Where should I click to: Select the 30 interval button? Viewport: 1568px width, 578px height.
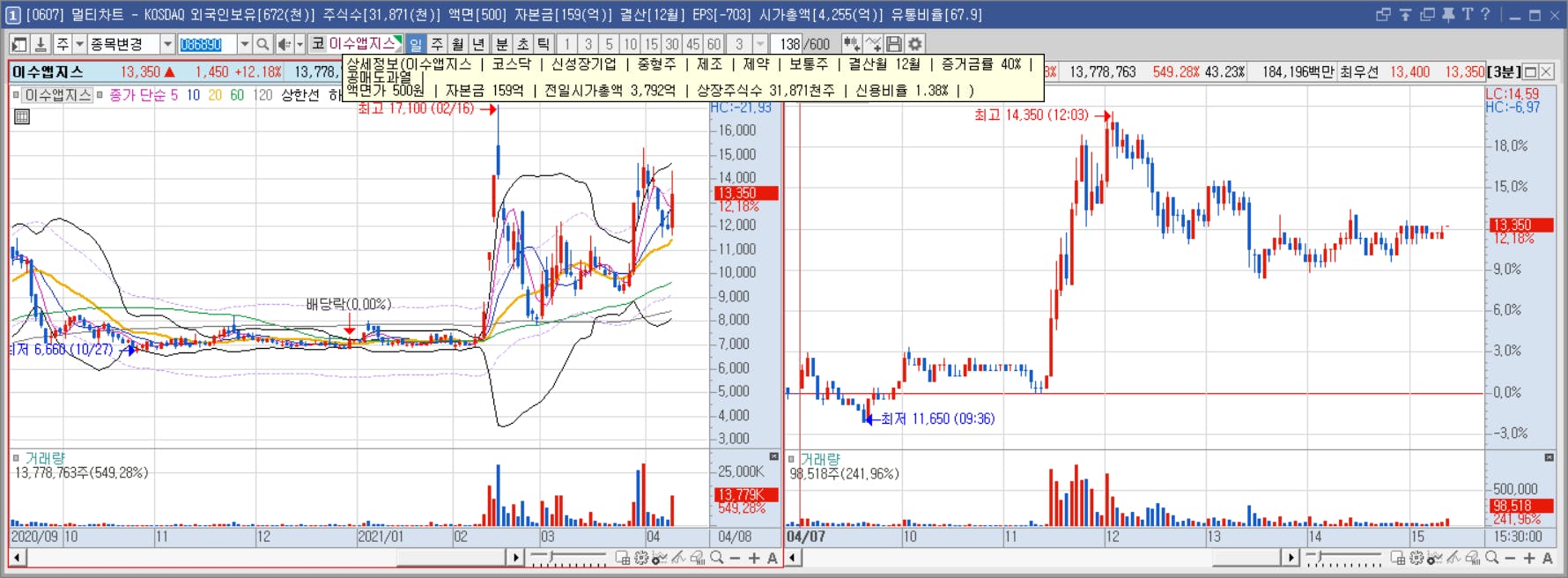[x=672, y=44]
